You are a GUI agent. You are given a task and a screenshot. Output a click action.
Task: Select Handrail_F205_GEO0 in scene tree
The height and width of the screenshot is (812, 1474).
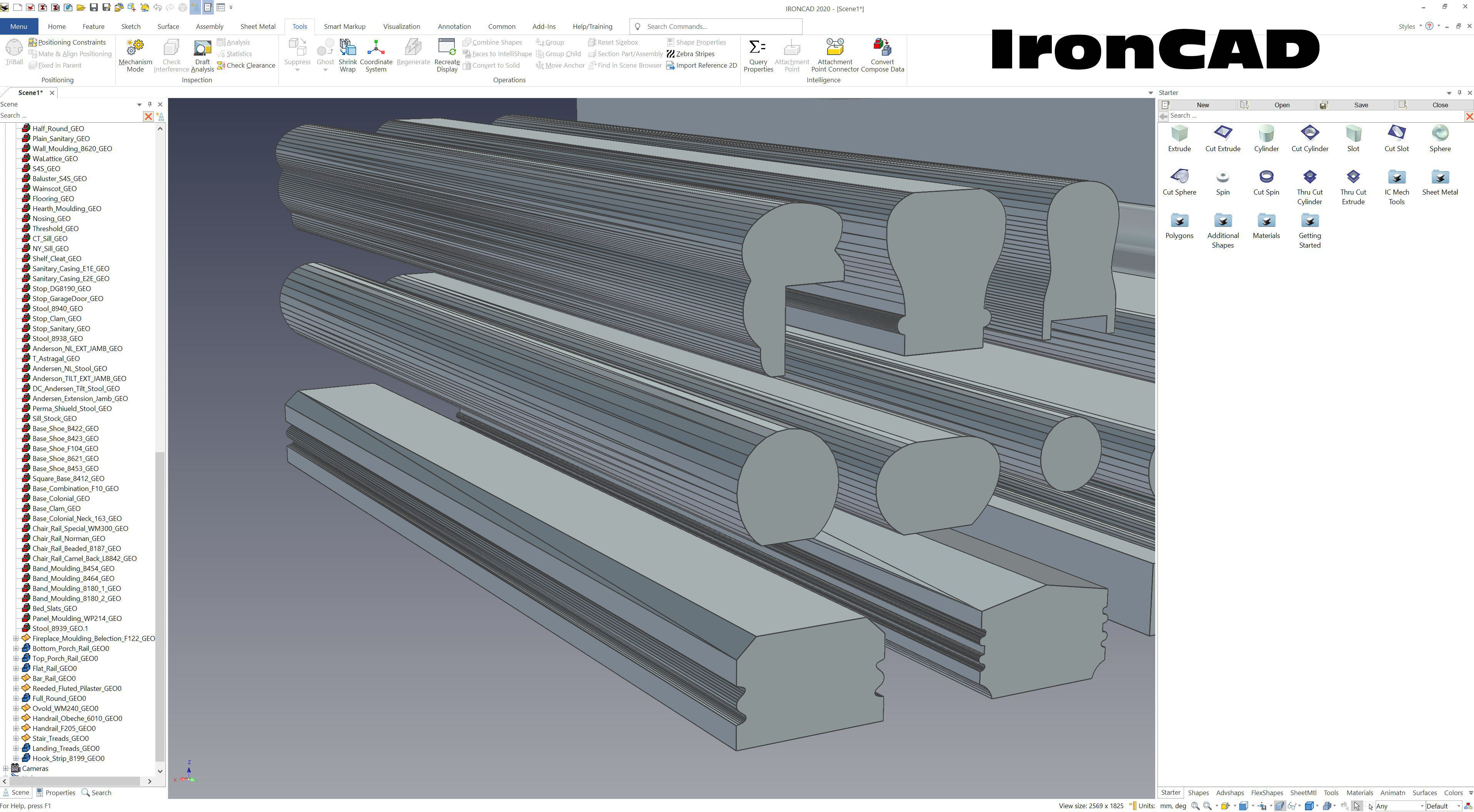(x=64, y=729)
